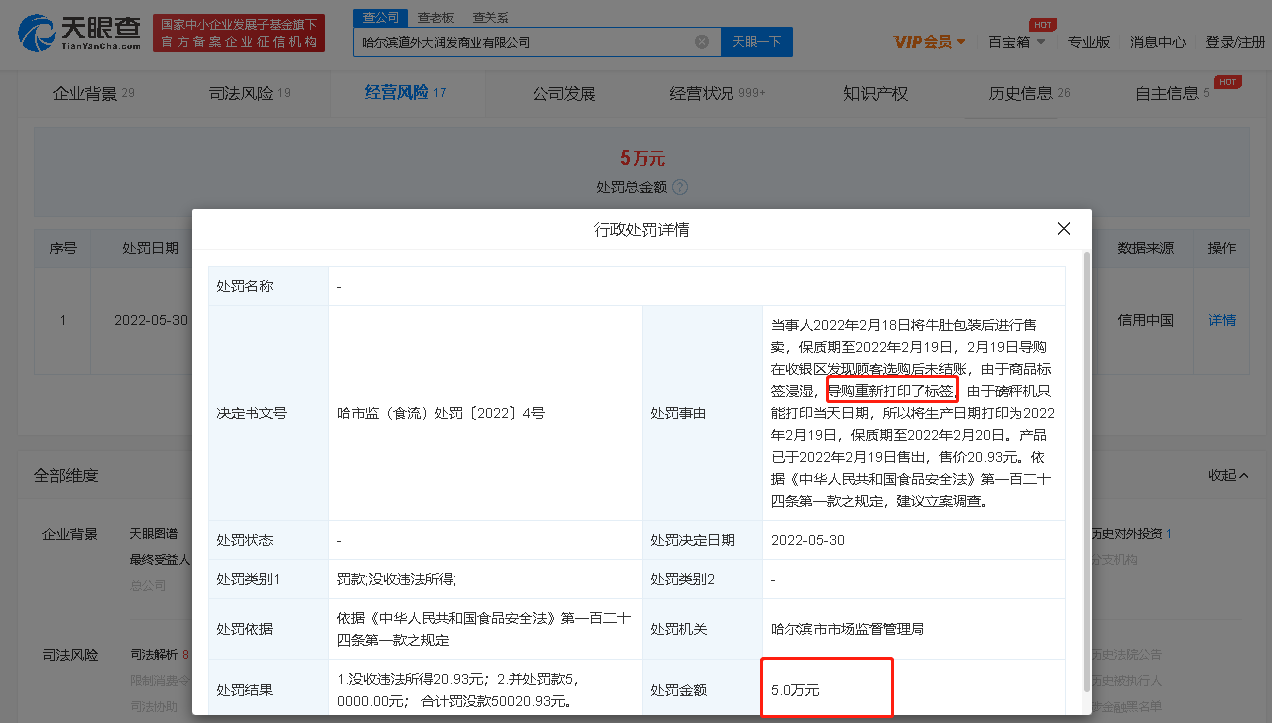This screenshot has width=1272, height=723.
Task: Open 消息中心
Action: [1158, 42]
